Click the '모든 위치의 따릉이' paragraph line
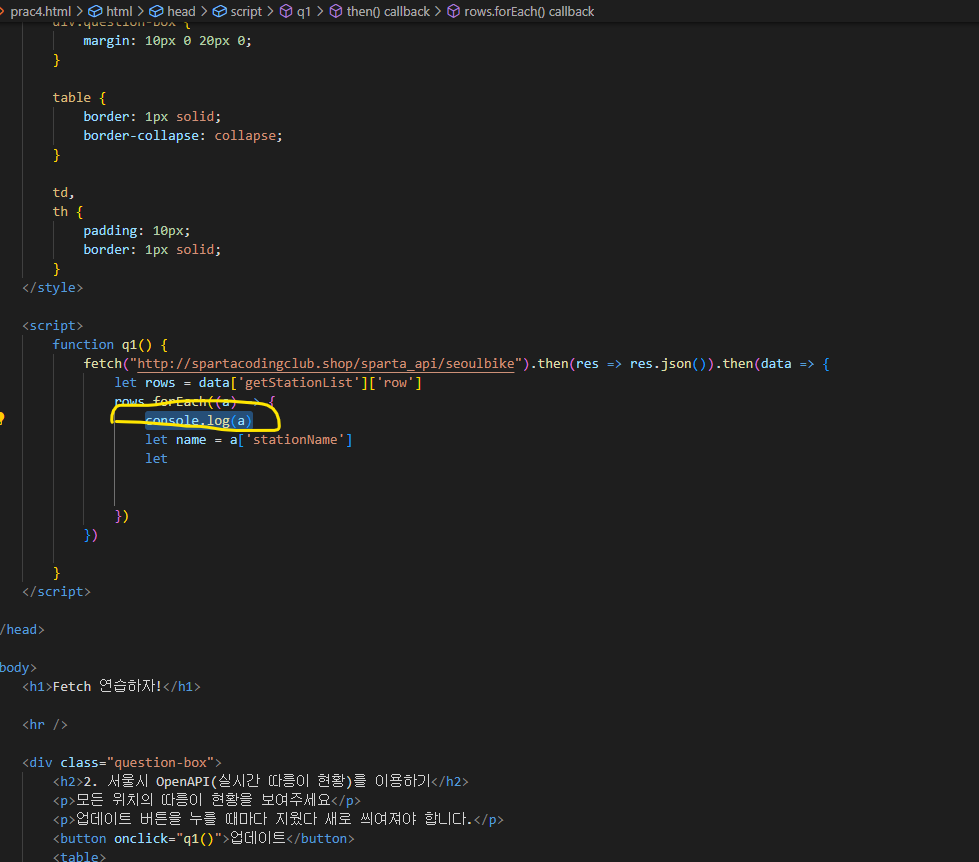979x862 pixels. point(207,800)
